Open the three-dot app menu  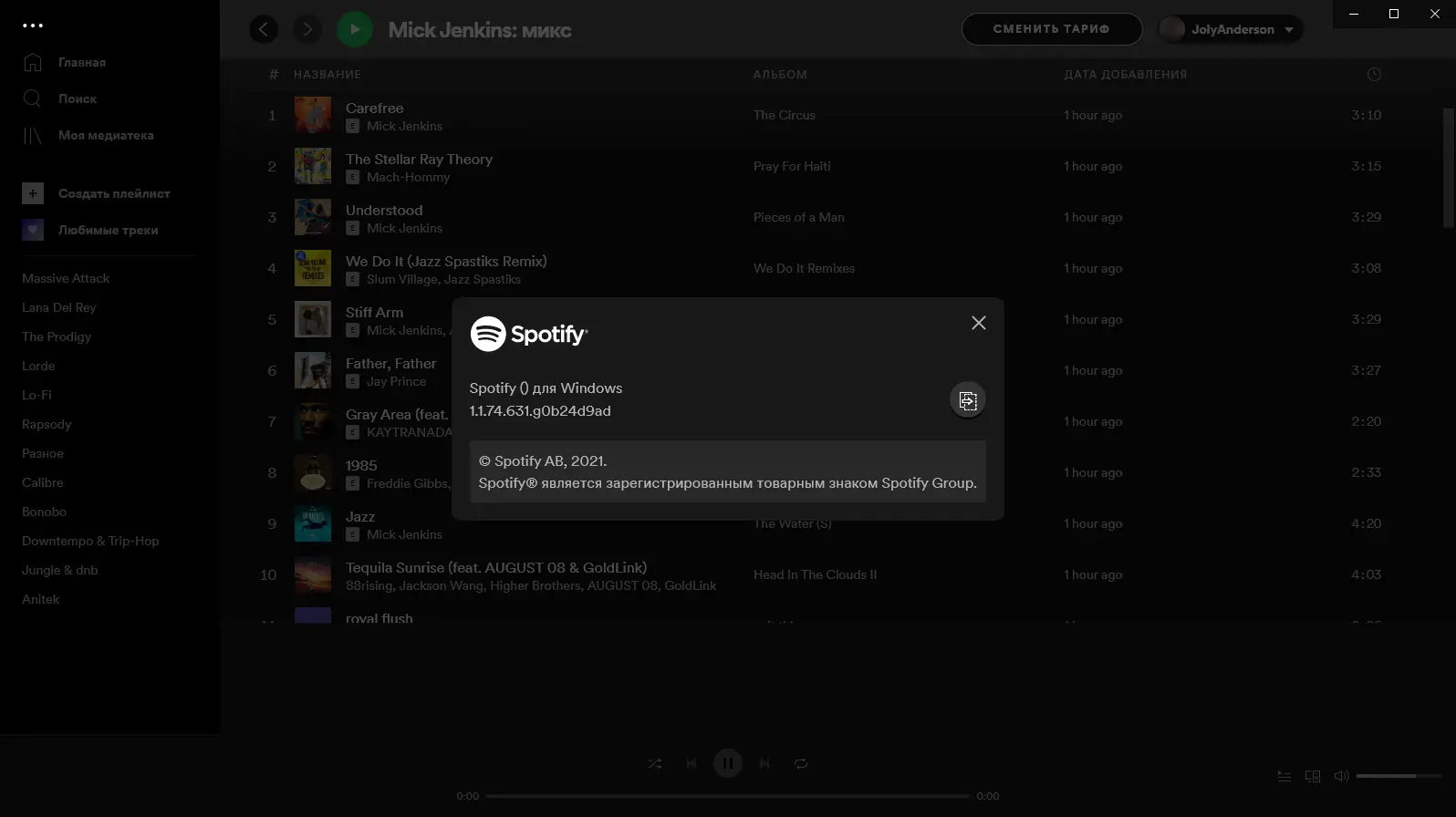33,26
